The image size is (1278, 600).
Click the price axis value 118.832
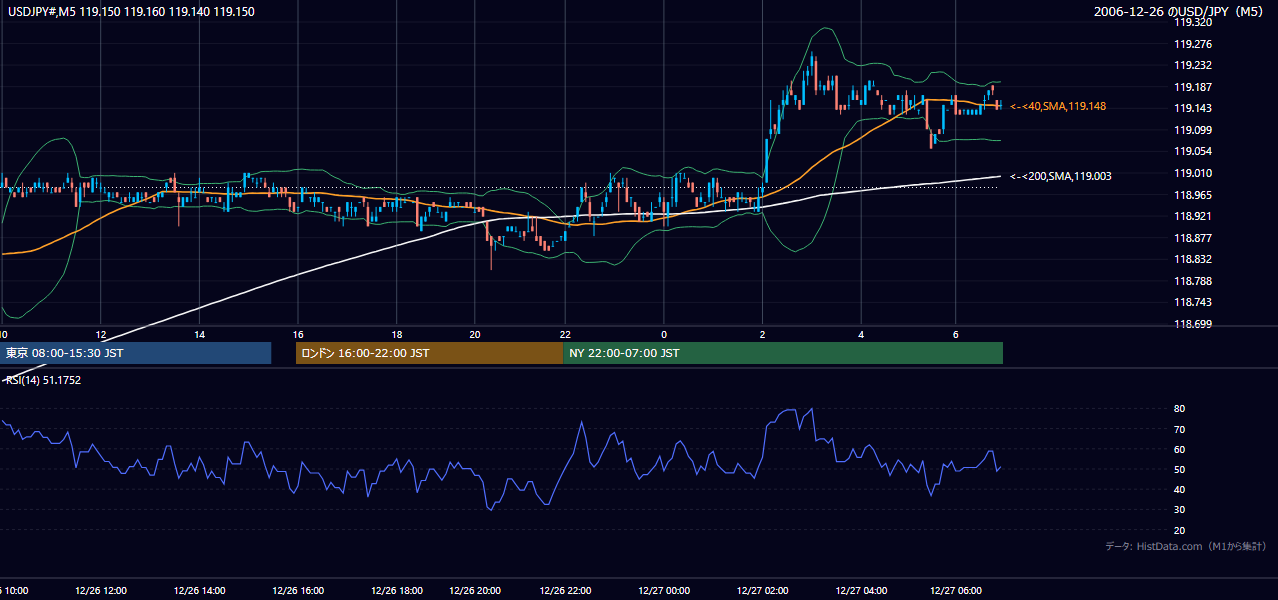tap(1195, 259)
